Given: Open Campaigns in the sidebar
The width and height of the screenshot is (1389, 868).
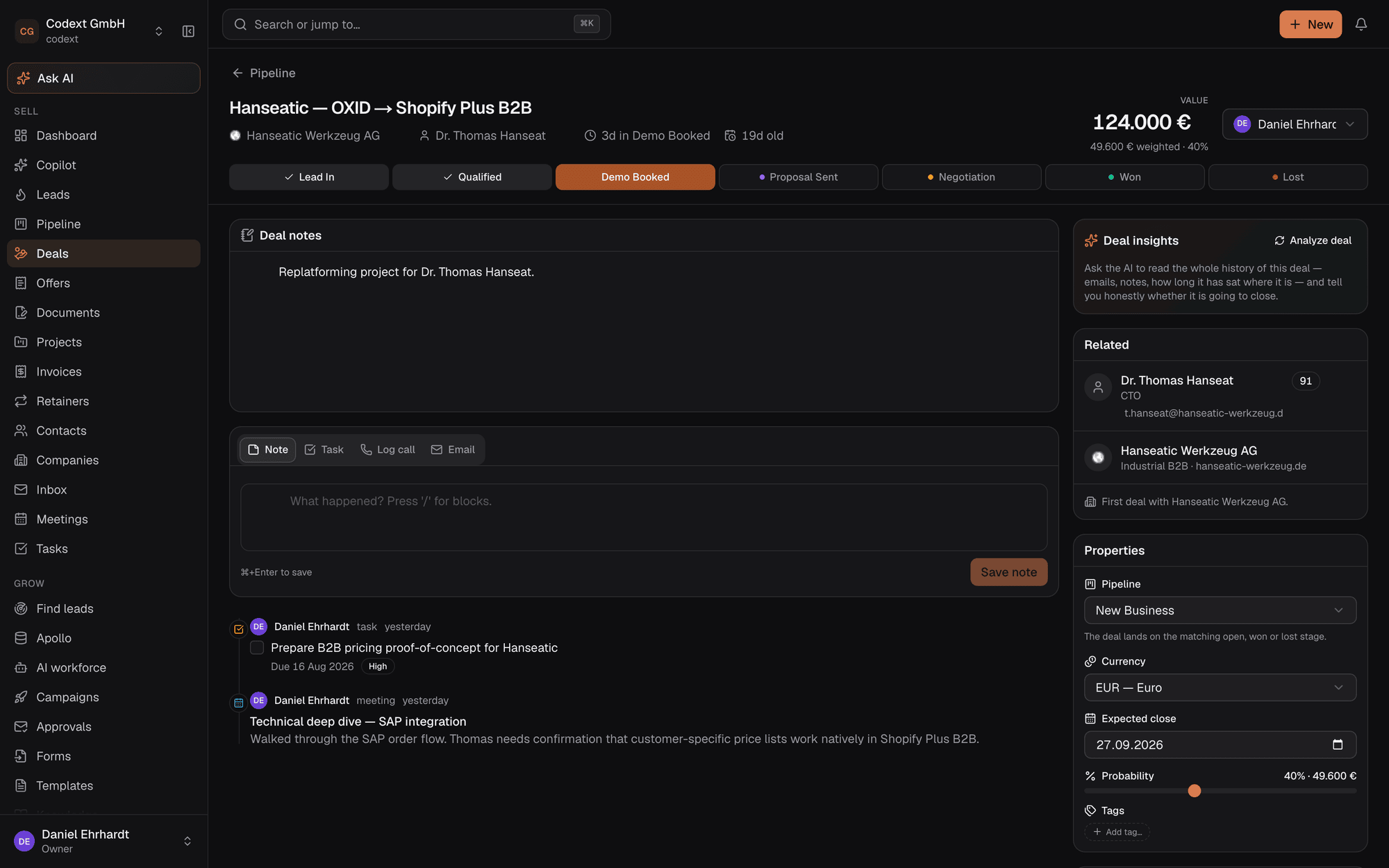Looking at the screenshot, I should [103, 697].
